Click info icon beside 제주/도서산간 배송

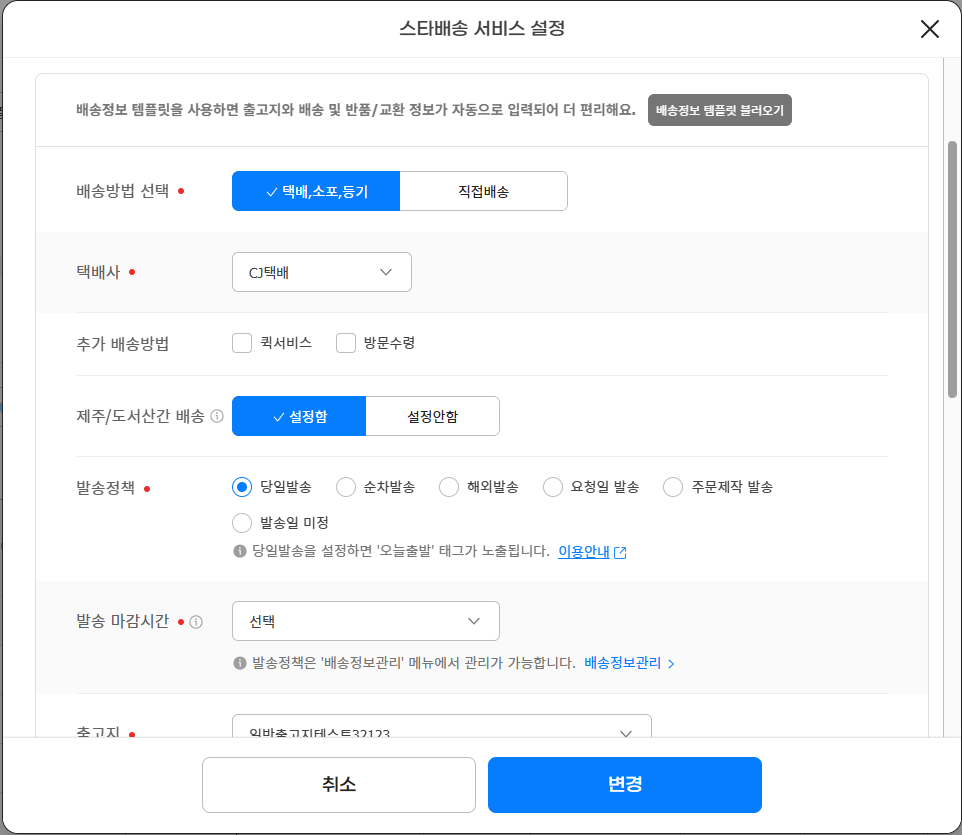pyautogui.click(x=217, y=417)
